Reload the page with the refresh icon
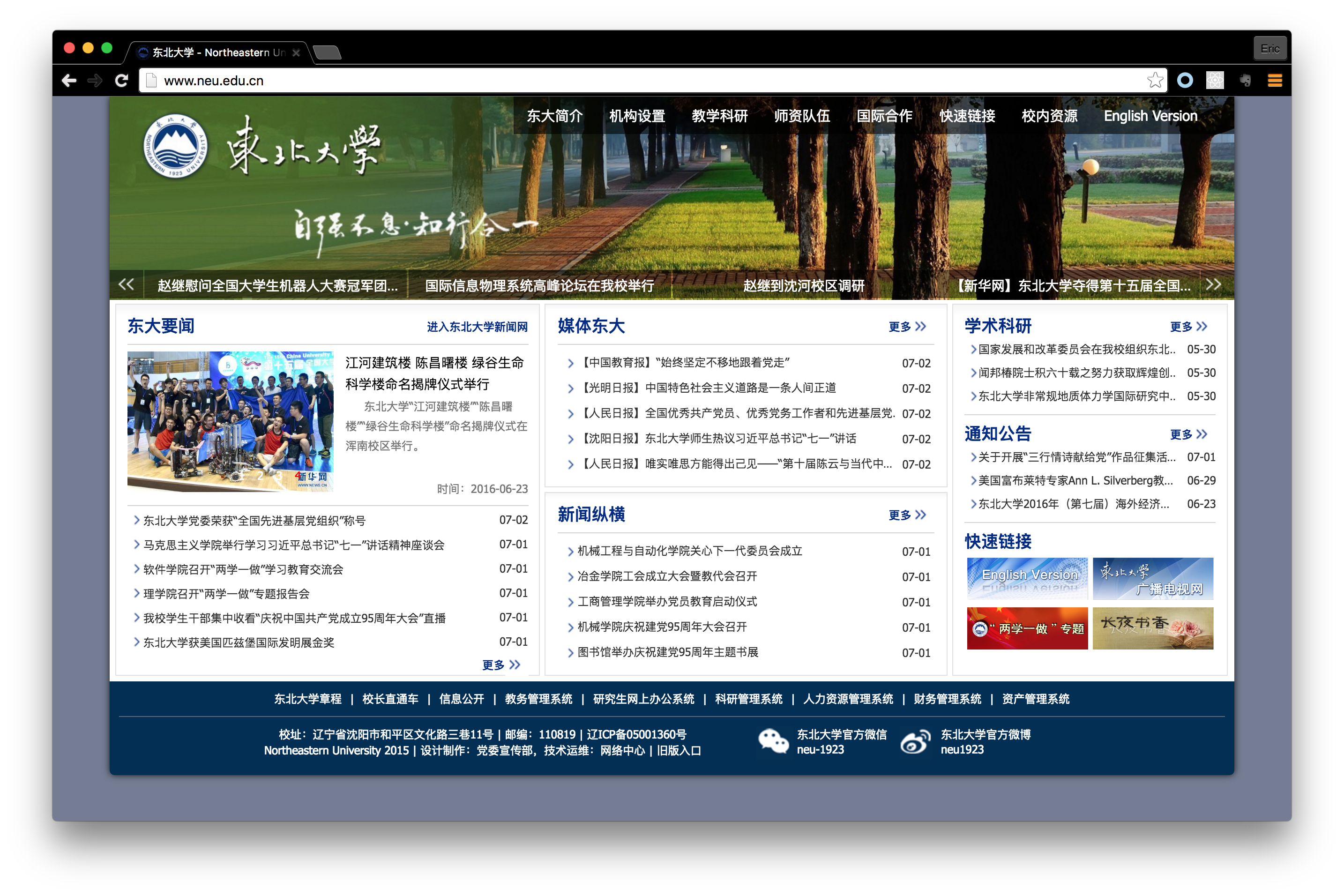 121,81
